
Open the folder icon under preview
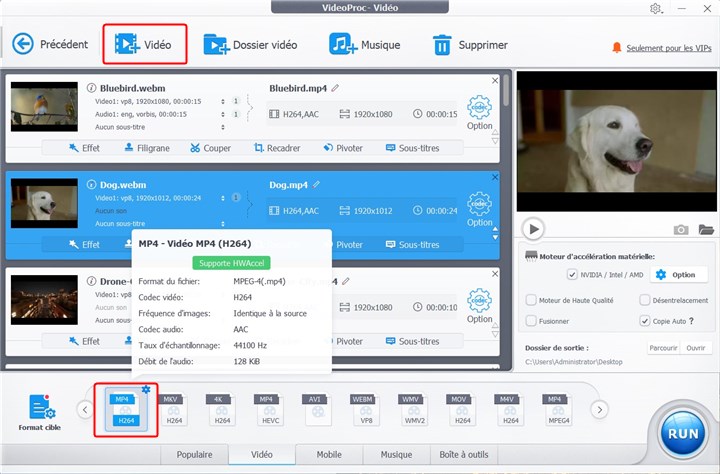(706, 229)
